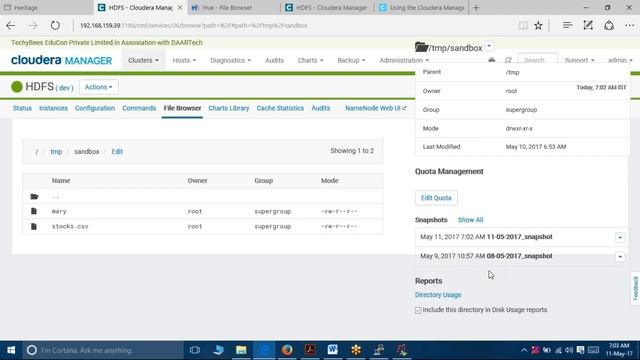Open HDFS Actions dropdown
This screenshot has height=360, width=640.
click(x=98, y=87)
